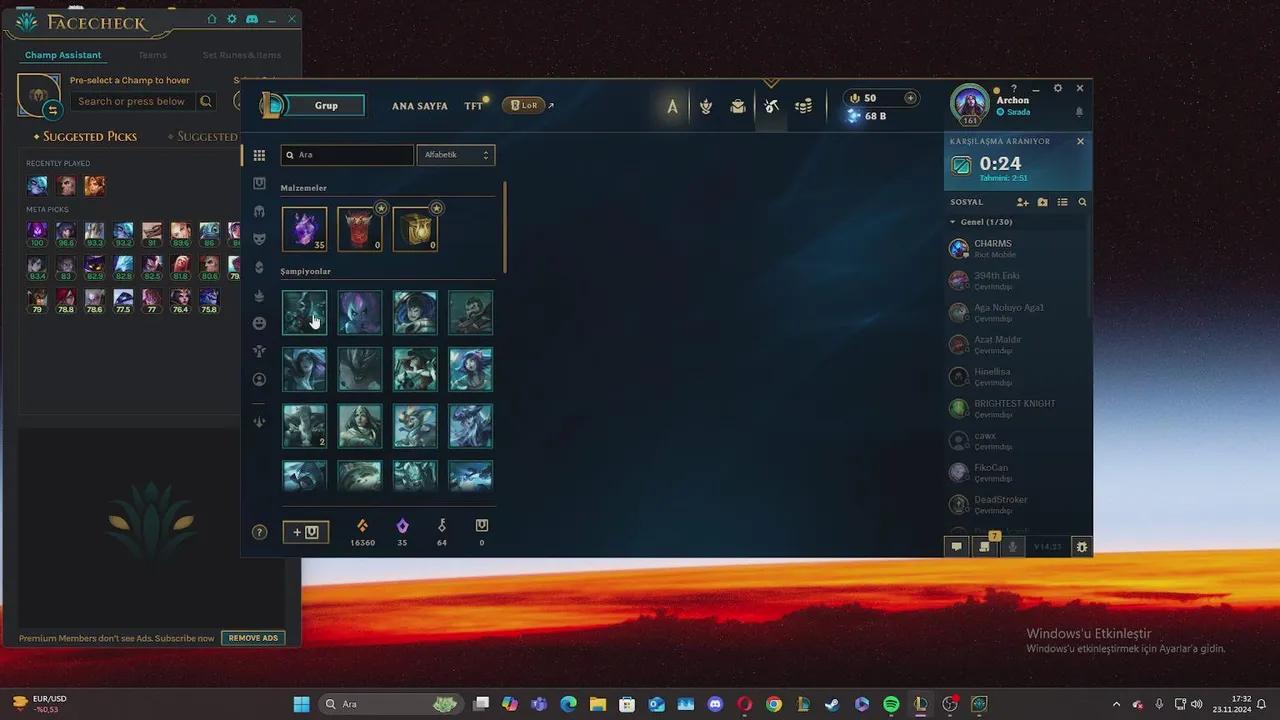The height and width of the screenshot is (720, 1280).
Task: Toggle voice chat in the social panel footer
Action: pyautogui.click(x=1012, y=547)
